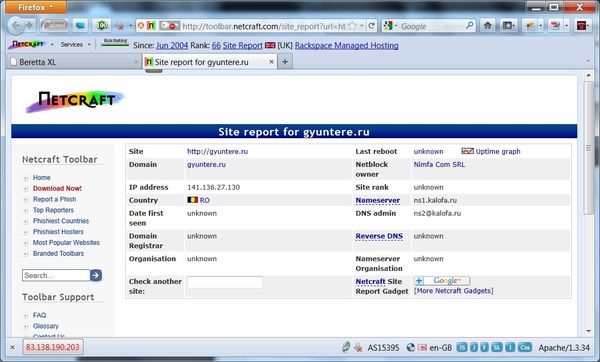Reload the page with the refresh icon
600x362 pixels.
(x=371, y=26)
